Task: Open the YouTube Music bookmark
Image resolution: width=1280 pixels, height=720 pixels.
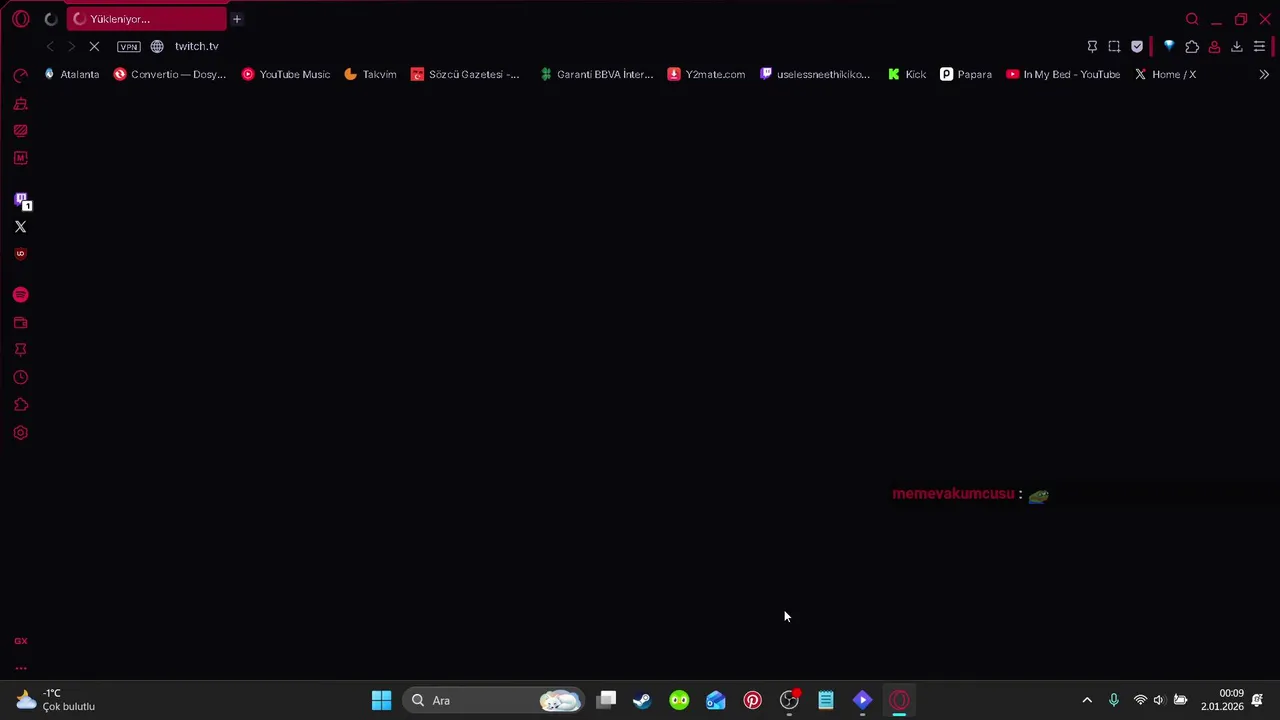Action: pos(286,74)
